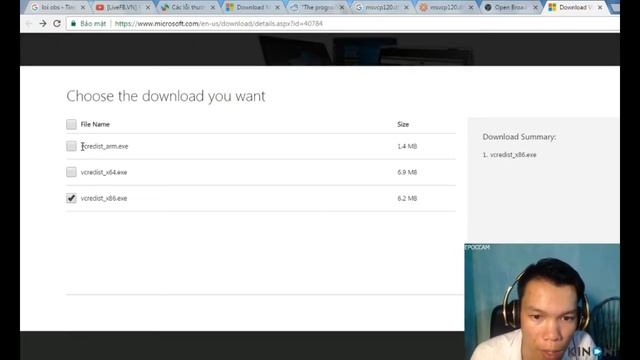The image size is (640, 360).
Task: Click the 'vcredist_arm.exe' file name
Action: coord(104,146)
